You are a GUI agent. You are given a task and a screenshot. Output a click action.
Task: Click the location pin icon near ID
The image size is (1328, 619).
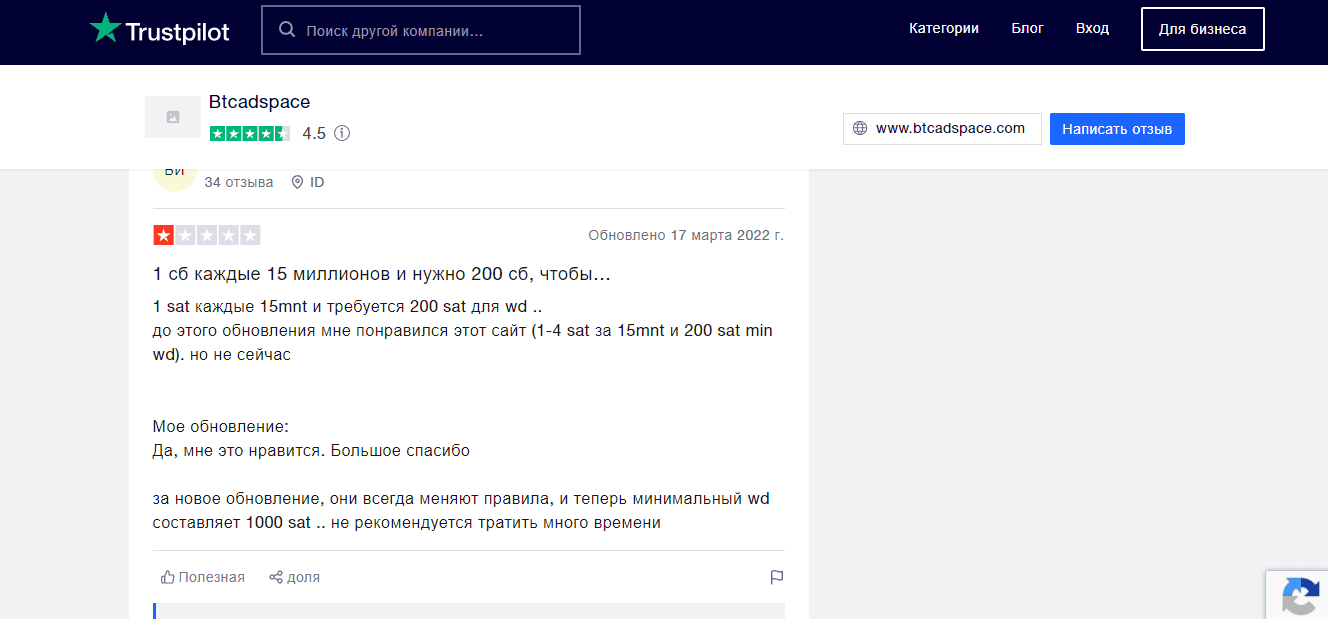296,182
